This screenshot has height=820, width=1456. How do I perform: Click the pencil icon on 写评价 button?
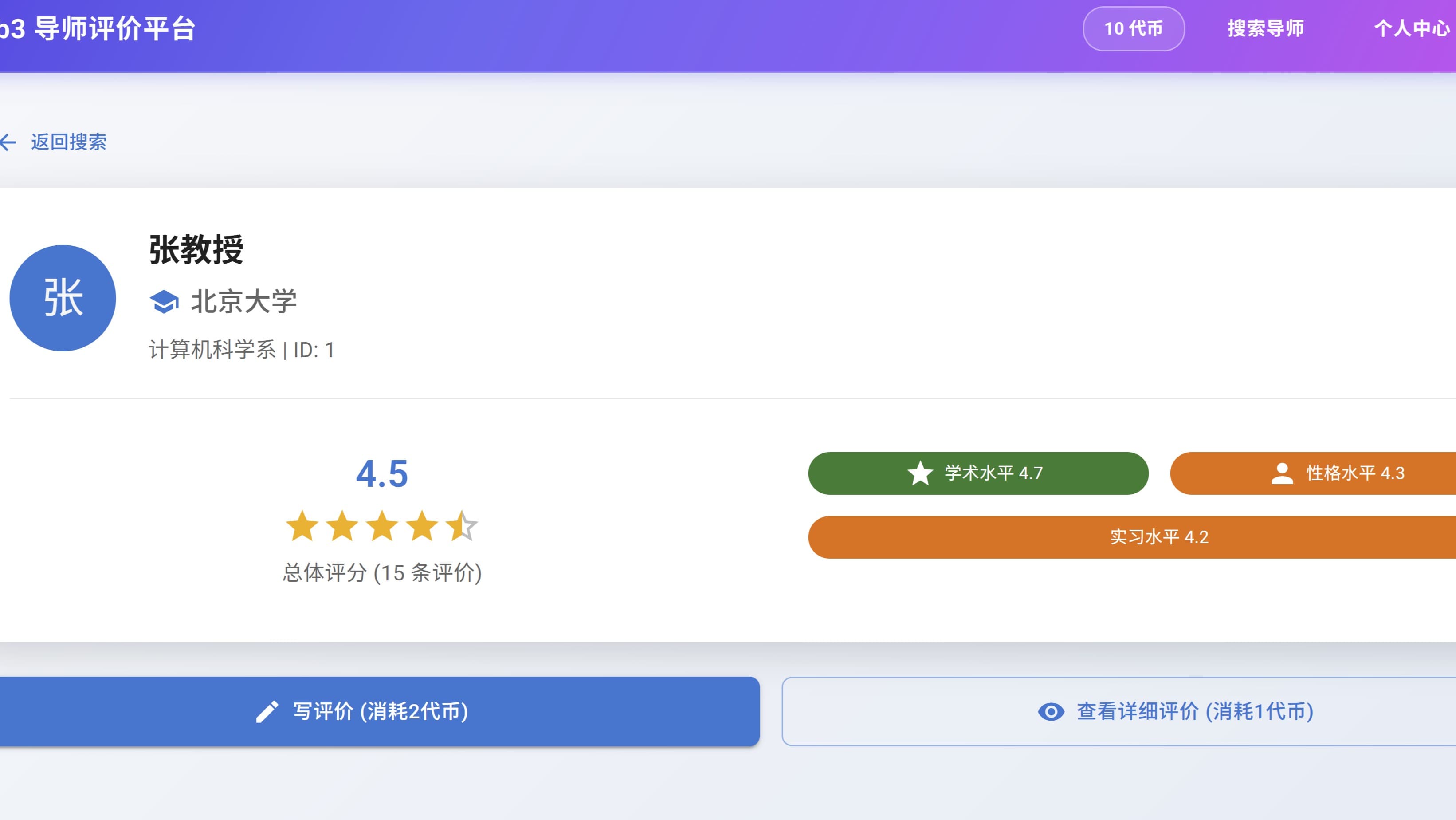pos(267,711)
